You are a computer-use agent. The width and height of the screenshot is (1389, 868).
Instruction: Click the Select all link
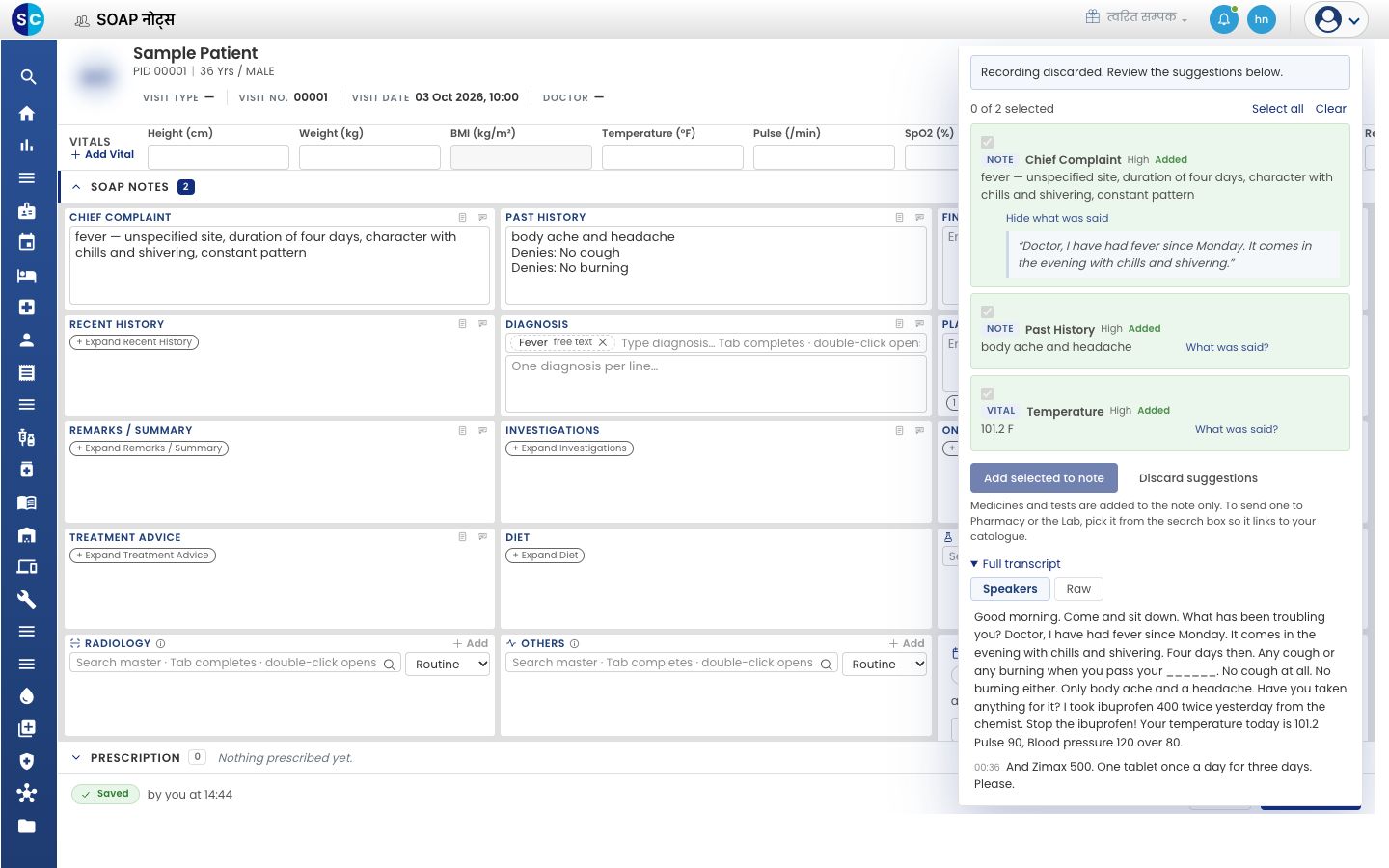(1277, 109)
